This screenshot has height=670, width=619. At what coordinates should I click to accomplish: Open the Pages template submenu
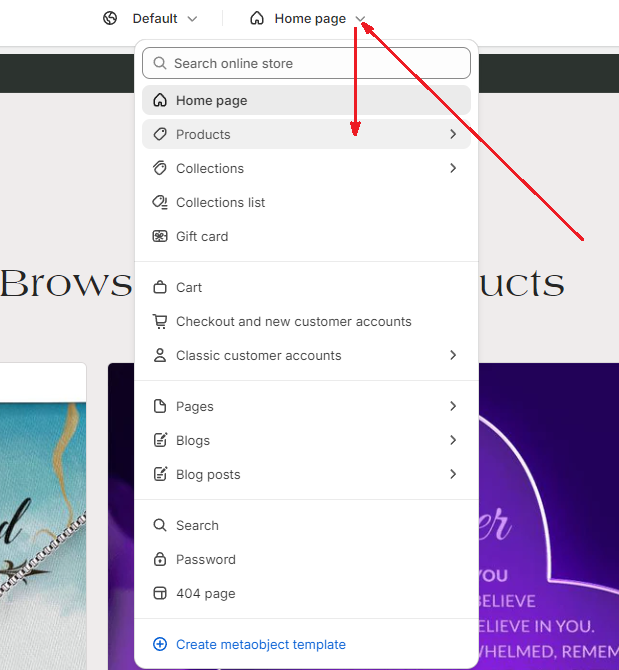point(306,406)
